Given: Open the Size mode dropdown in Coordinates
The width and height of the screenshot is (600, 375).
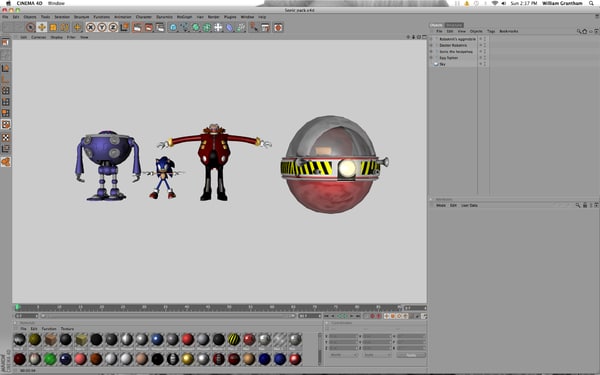Looking at the screenshot, I should click(x=377, y=355).
